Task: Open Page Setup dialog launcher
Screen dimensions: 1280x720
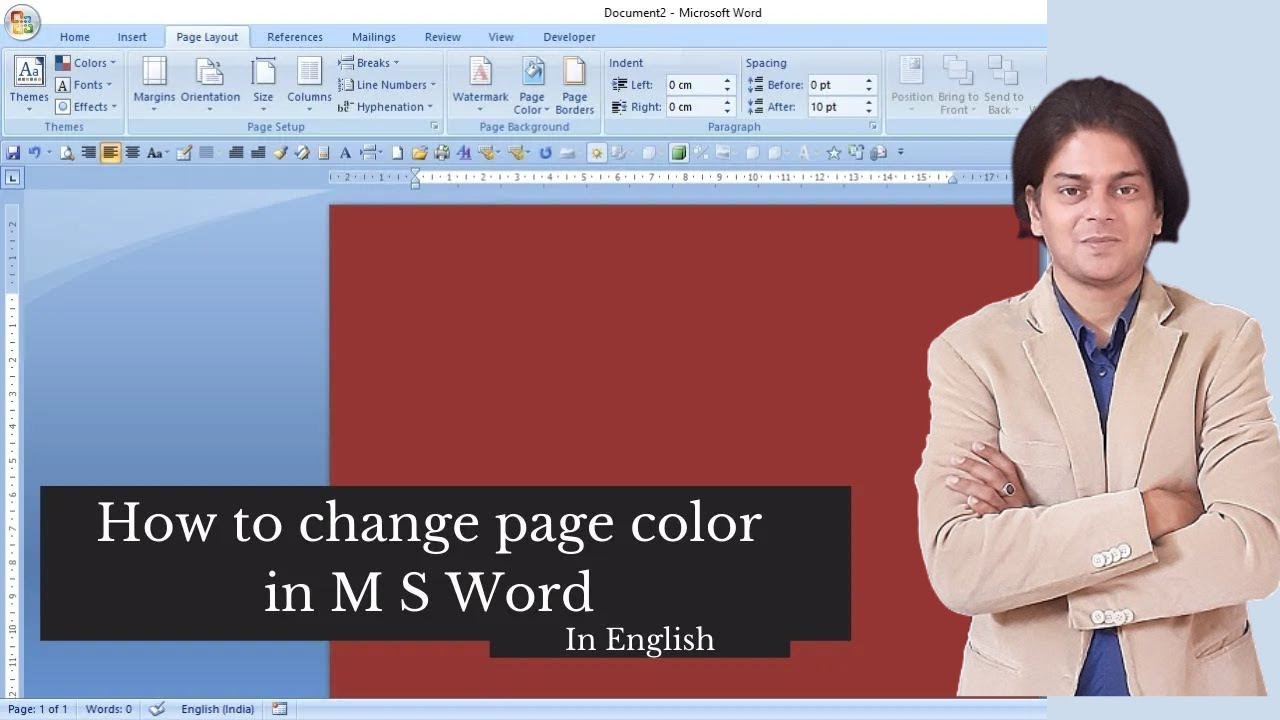Action: point(435,127)
